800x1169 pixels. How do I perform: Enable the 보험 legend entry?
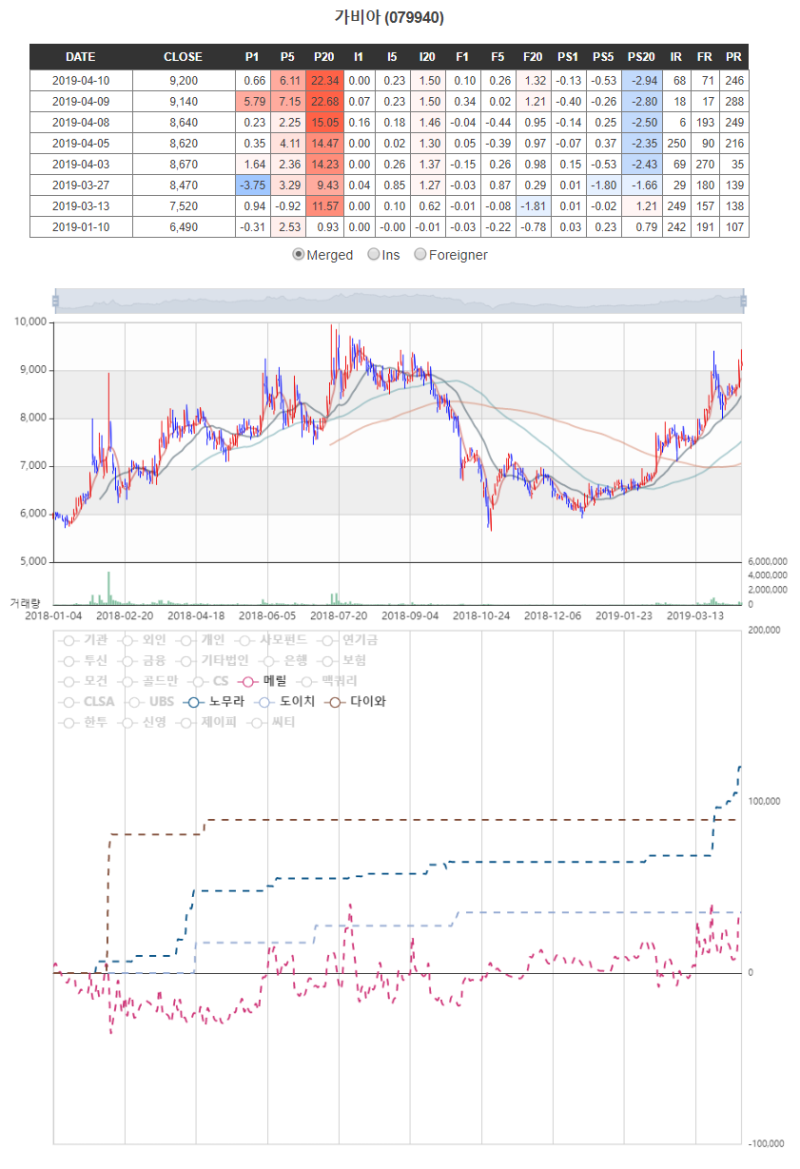pos(341,661)
